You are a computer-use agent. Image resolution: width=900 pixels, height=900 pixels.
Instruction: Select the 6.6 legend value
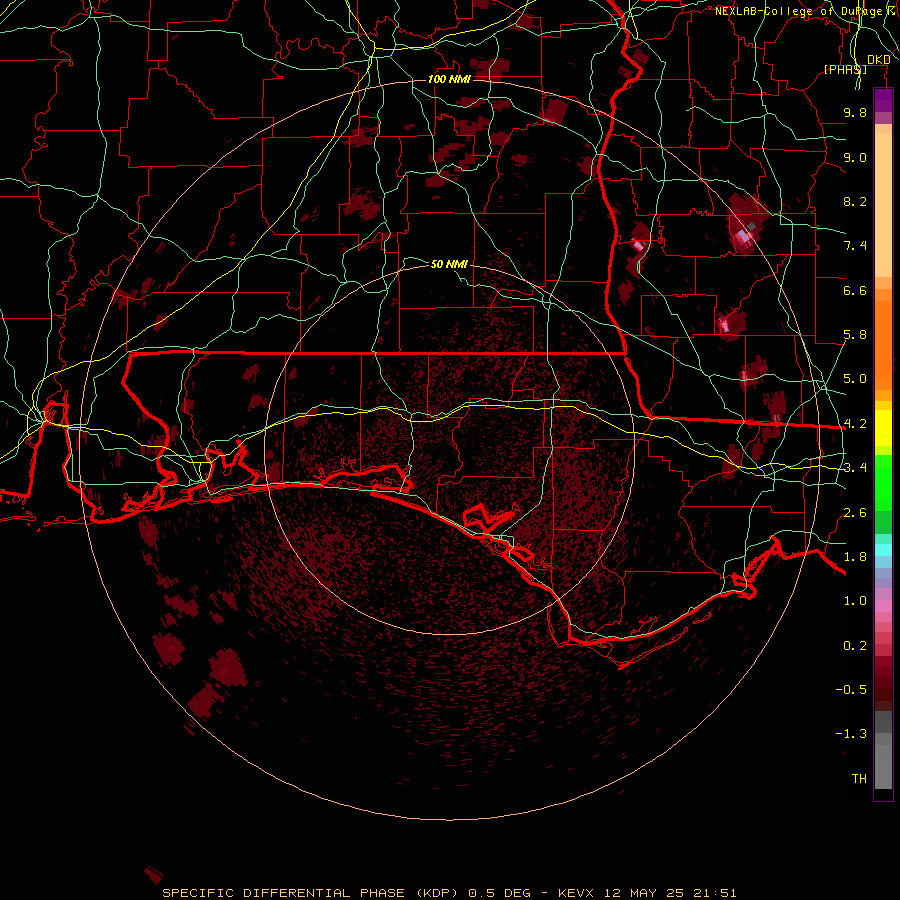(x=855, y=290)
